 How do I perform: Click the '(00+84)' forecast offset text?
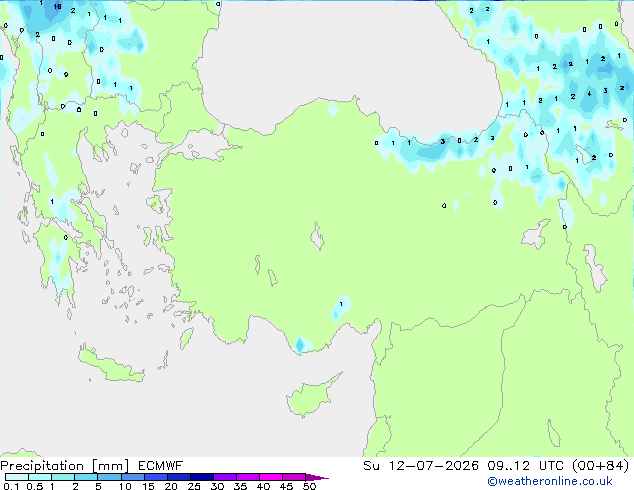tap(601, 466)
